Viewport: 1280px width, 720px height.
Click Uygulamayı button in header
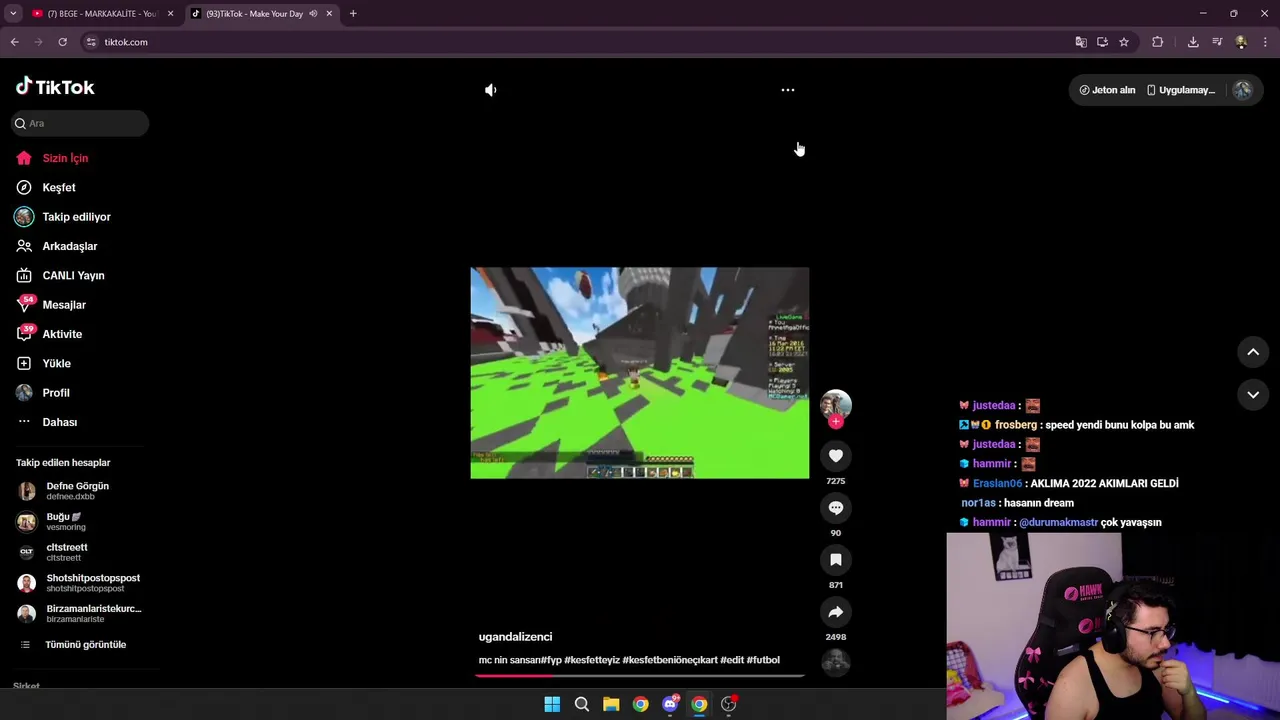(1180, 90)
